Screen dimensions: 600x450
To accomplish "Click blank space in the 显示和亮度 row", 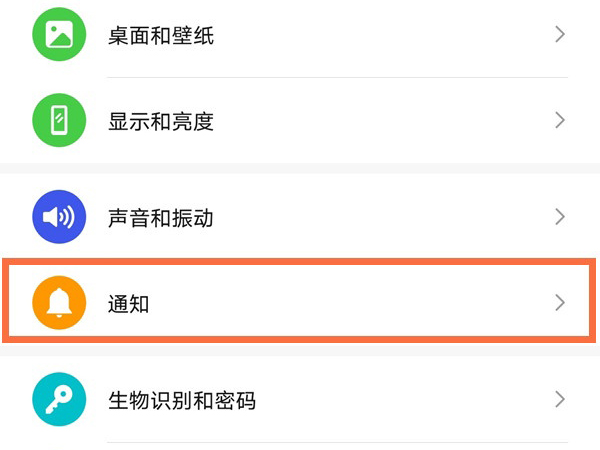I will point(380,121).
